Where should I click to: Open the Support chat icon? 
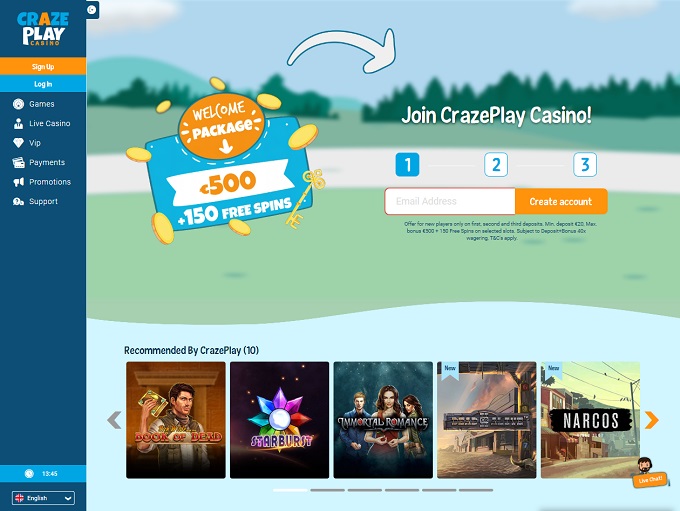(x=18, y=202)
